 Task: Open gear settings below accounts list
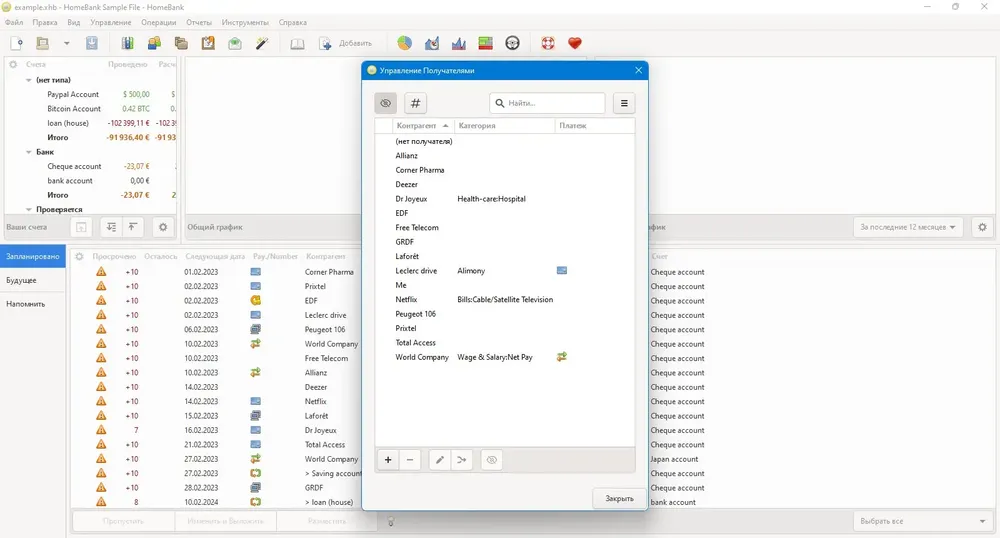point(163,227)
